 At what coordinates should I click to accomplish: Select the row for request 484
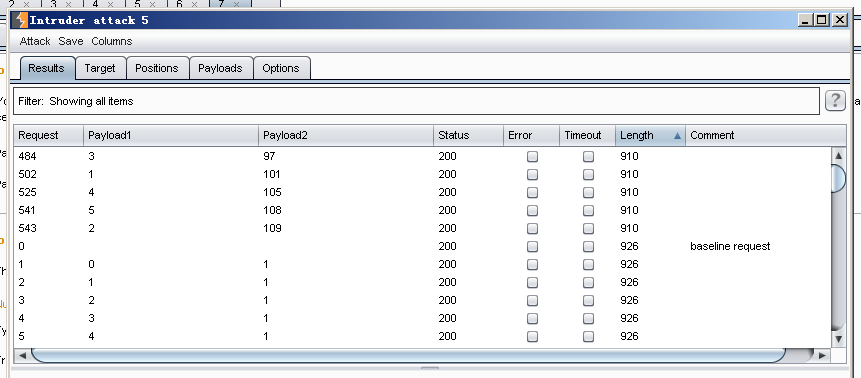(x=423, y=157)
